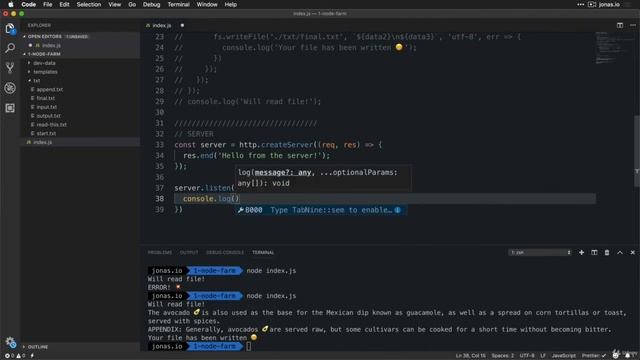Open output.txt in the explorer

48,116
